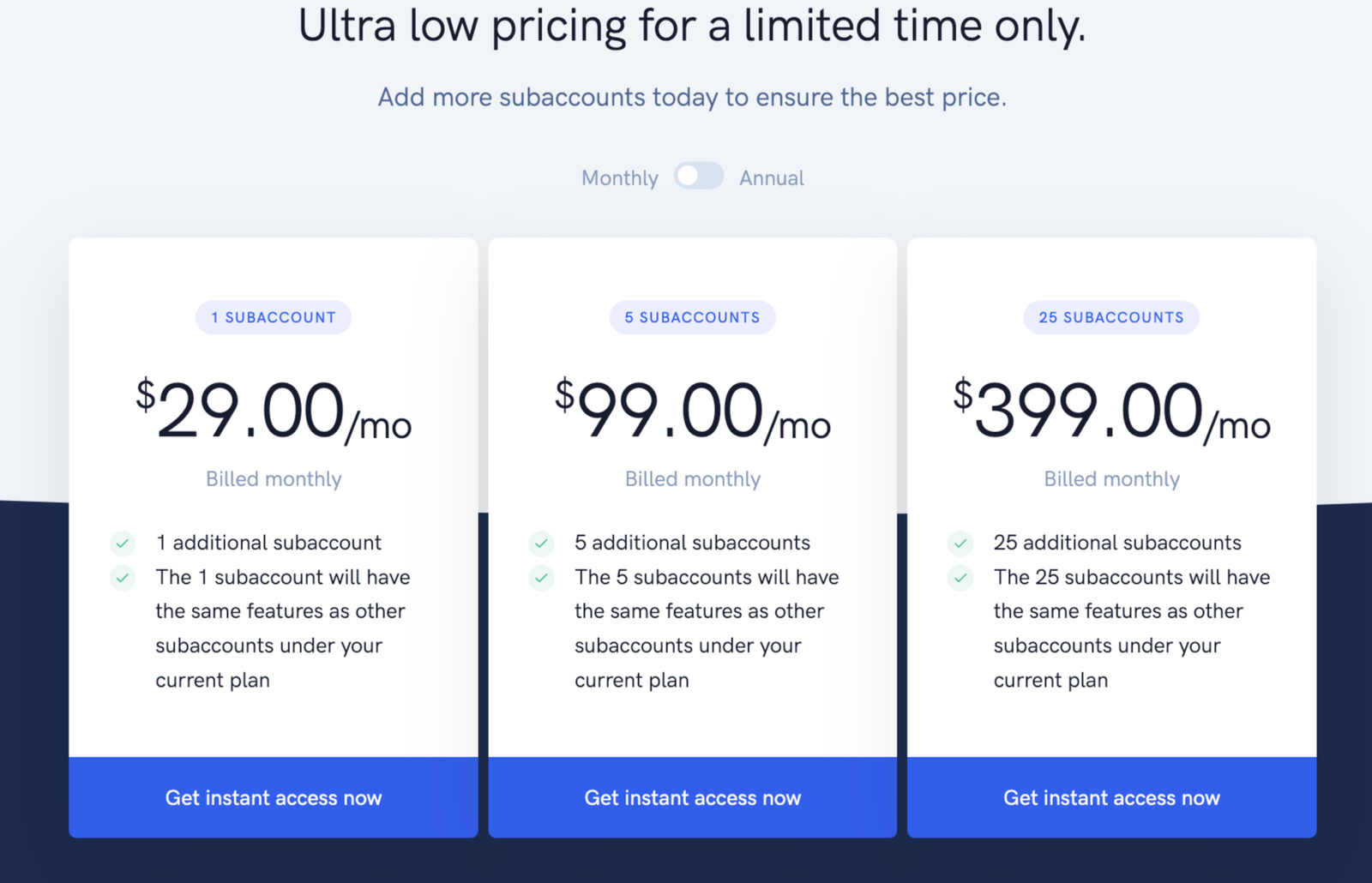Click the $99.00/mo price text
Image resolution: width=1372 pixels, height=883 pixels.
tap(693, 411)
